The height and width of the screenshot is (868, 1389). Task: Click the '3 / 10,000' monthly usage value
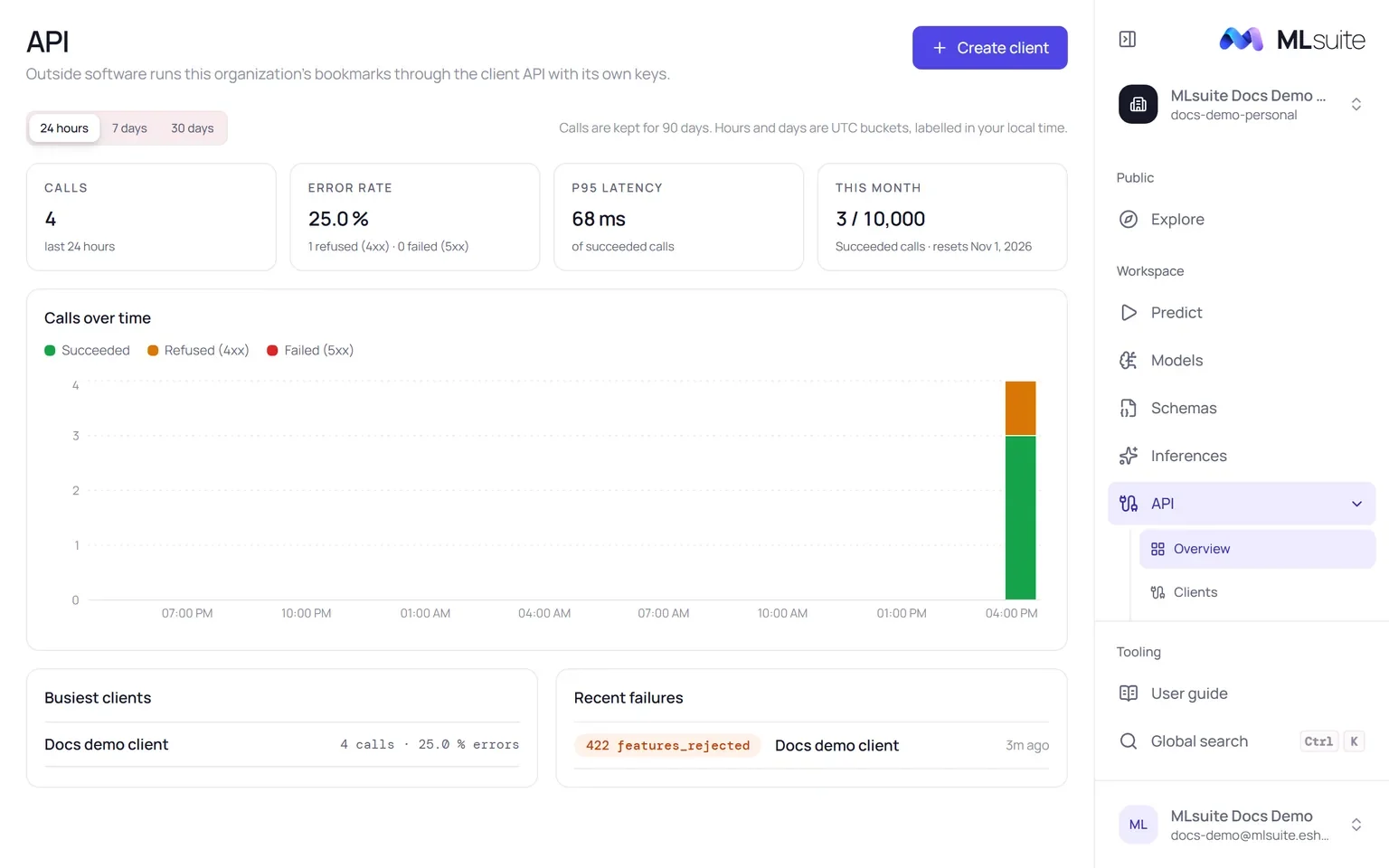(880, 219)
